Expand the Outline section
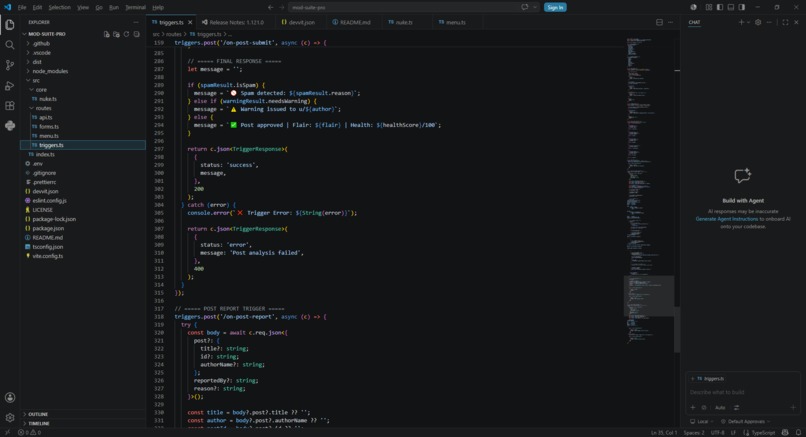 [82, 414]
